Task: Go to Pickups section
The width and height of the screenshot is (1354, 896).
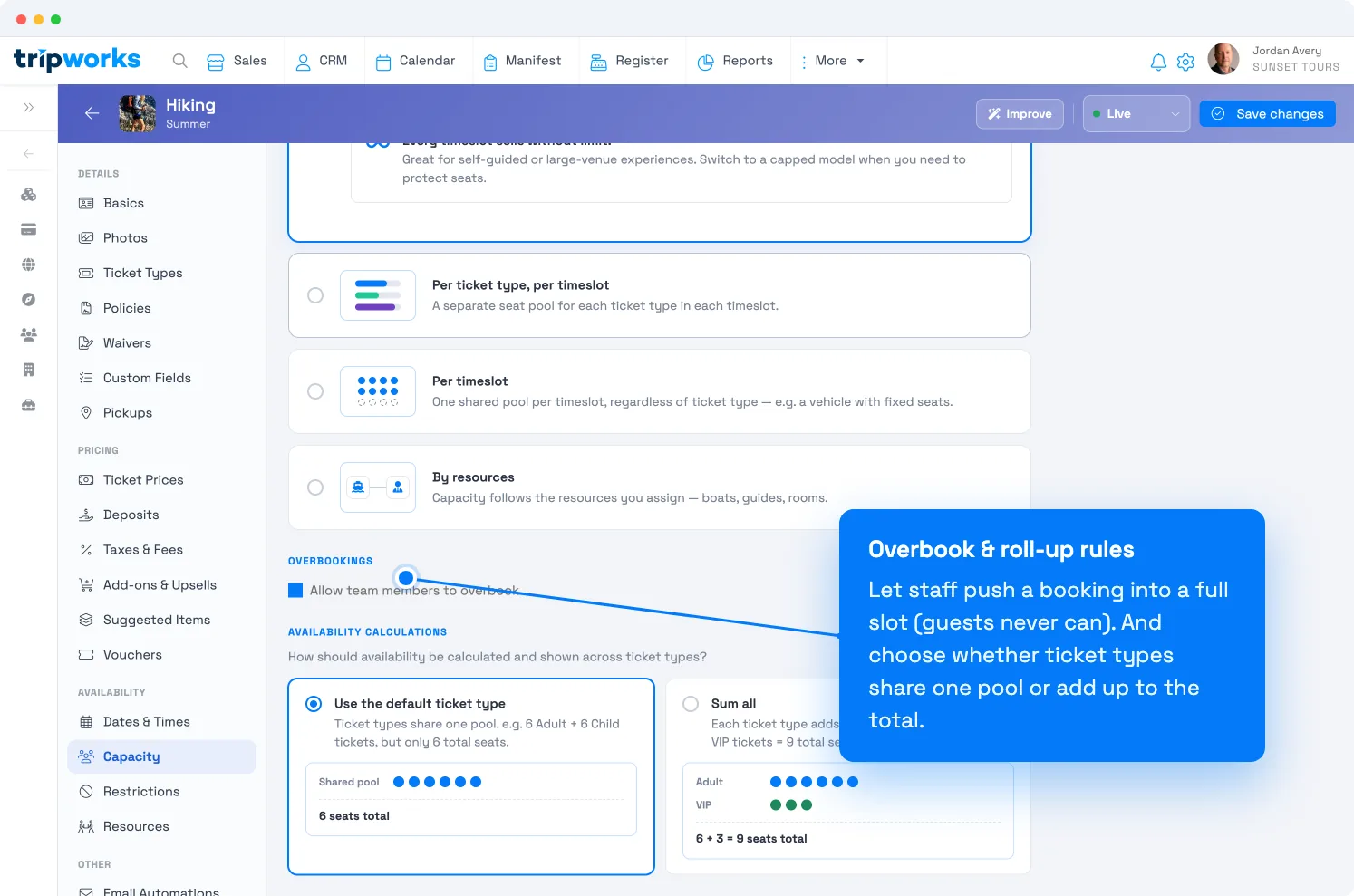Action: click(x=161, y=413)
